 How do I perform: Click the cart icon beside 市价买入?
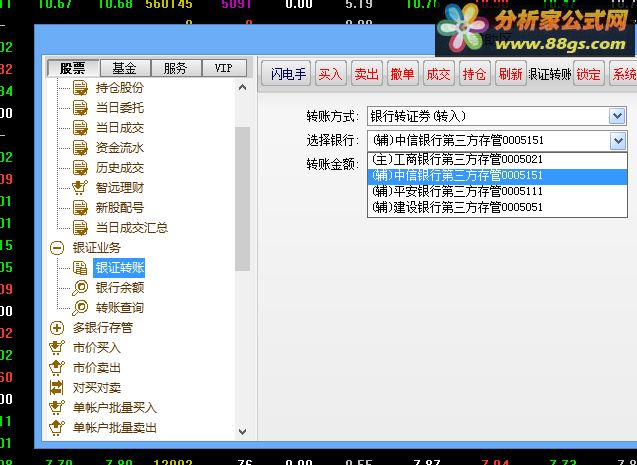coord(56,348)
